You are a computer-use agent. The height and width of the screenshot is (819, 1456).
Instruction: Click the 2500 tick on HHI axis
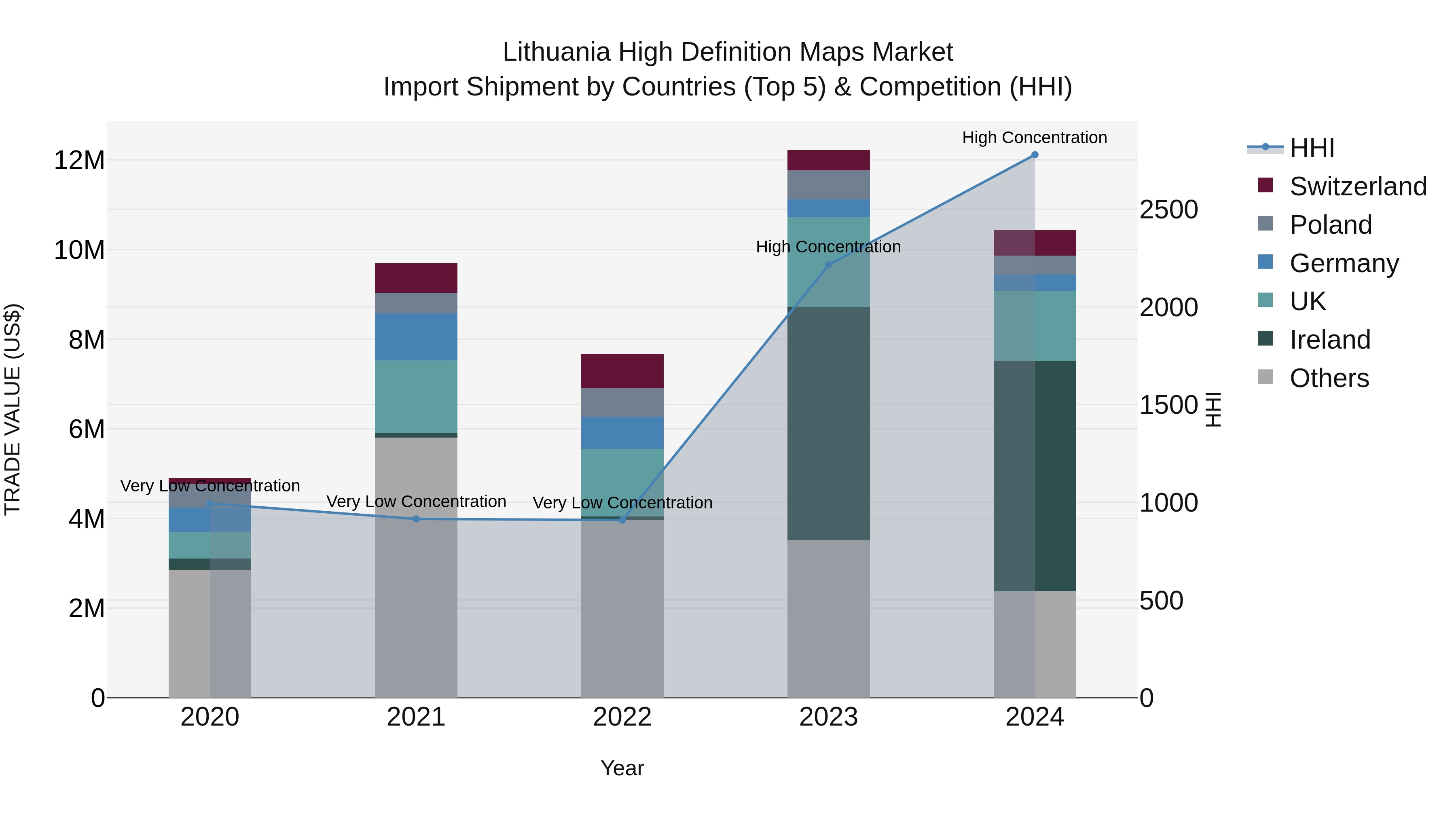1169,210
